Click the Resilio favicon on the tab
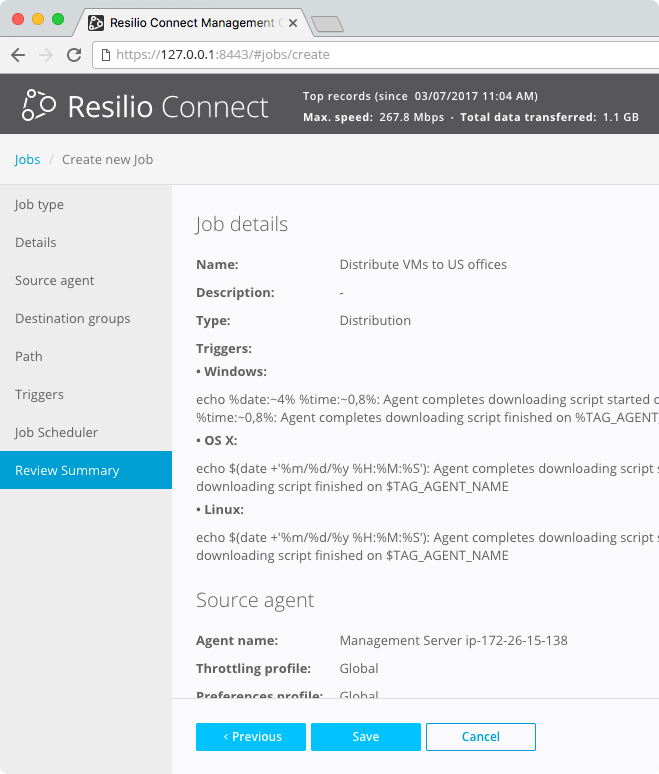Image resolution: width=659 pixels, height=774 pixels. point(96,23)
